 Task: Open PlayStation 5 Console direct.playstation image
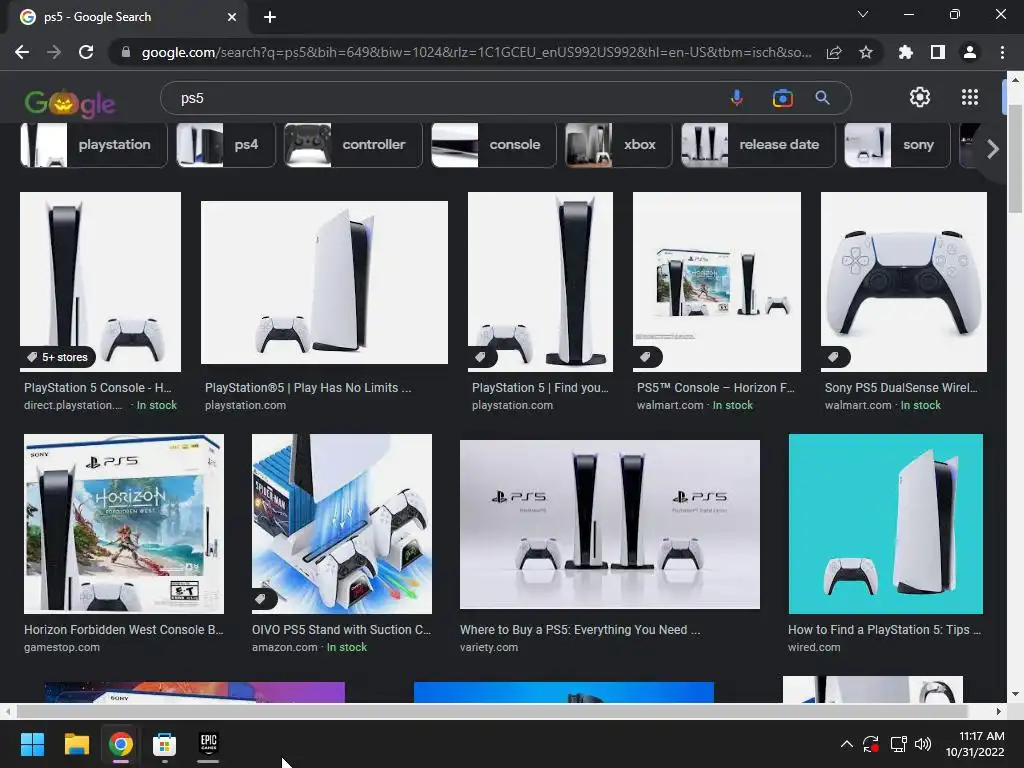(101, 281)
